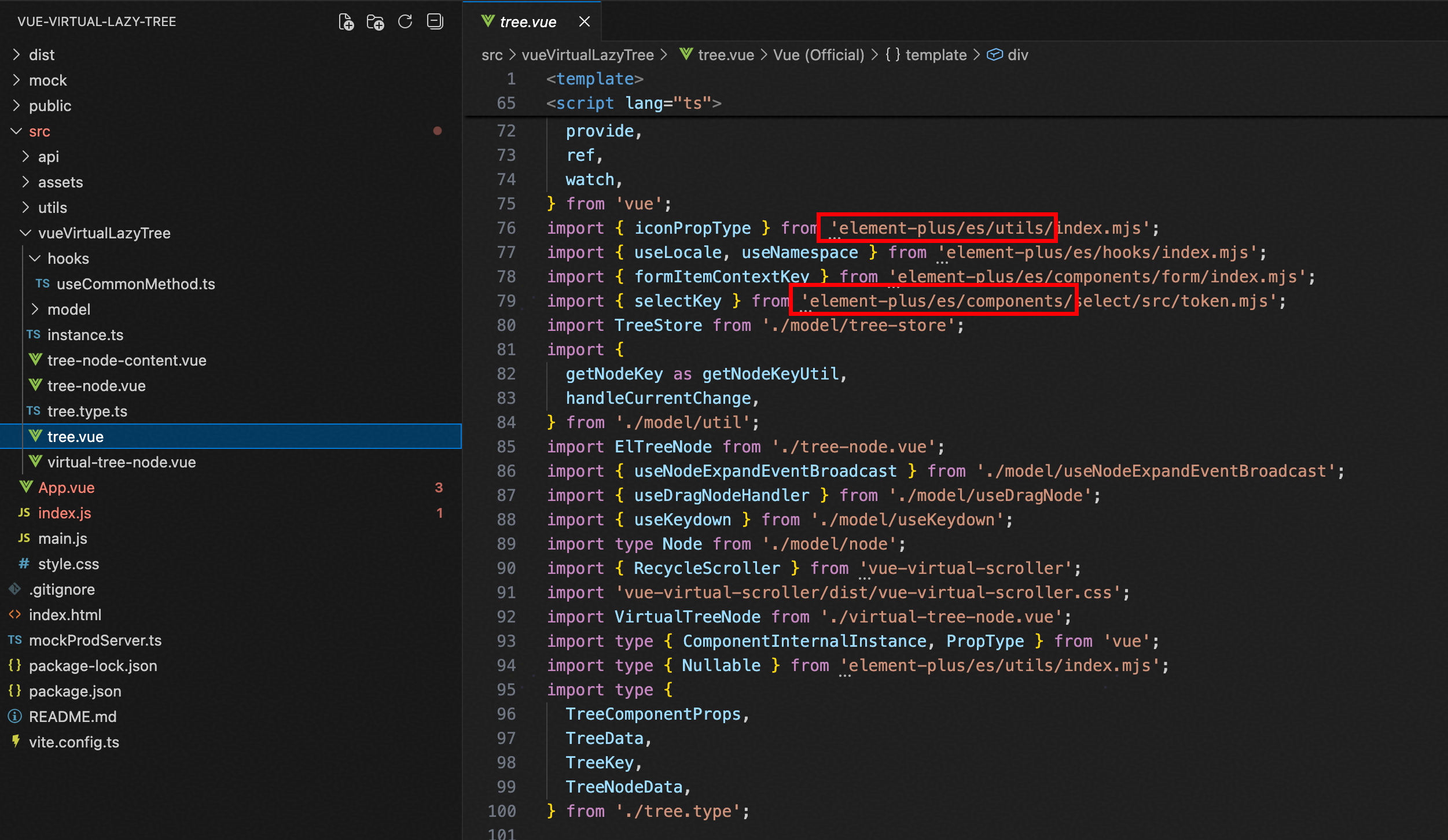Viewport: 1448px width, 840px height.
Task: Click the div symbol icon in breadcrumb
Action: point(994,55)
